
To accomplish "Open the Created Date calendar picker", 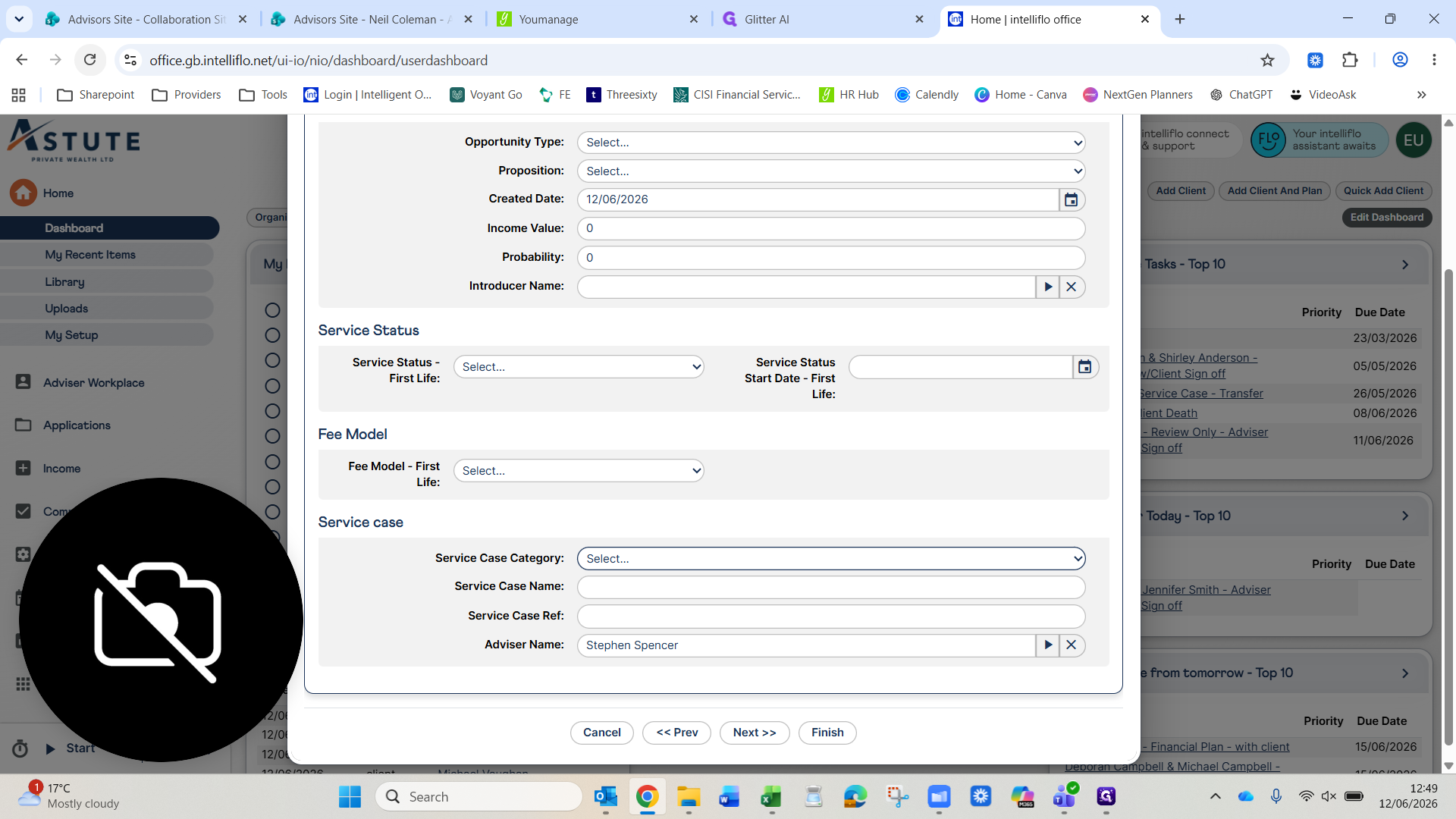I will (x=1071, y=199).
